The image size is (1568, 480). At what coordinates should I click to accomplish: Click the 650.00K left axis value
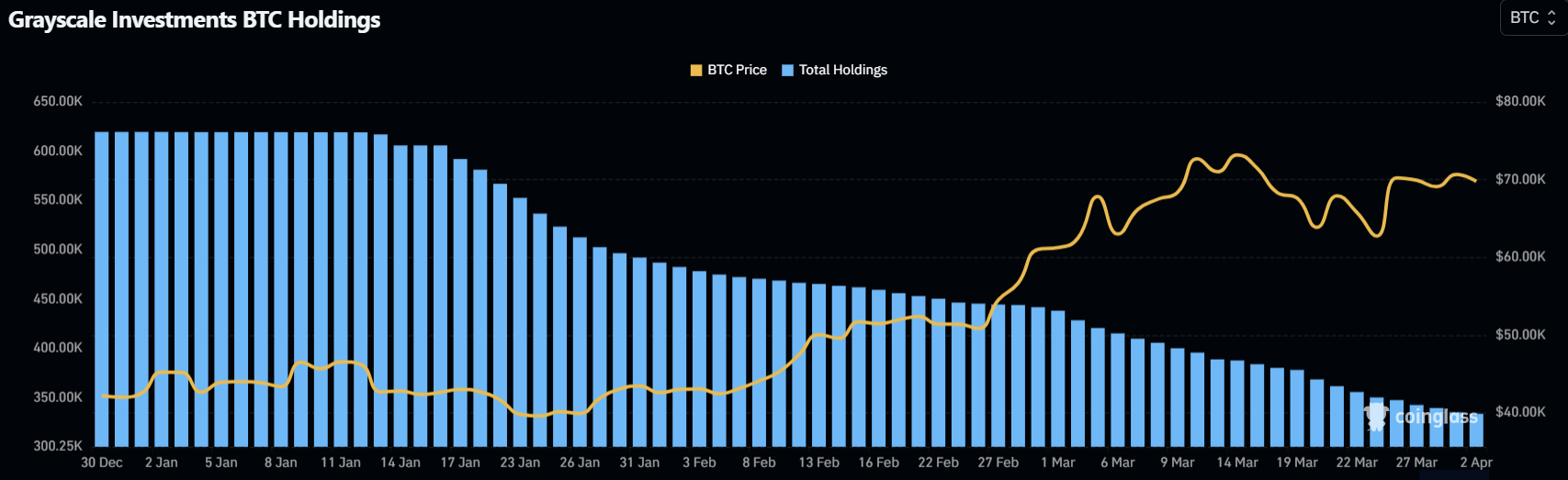point(58,101)
